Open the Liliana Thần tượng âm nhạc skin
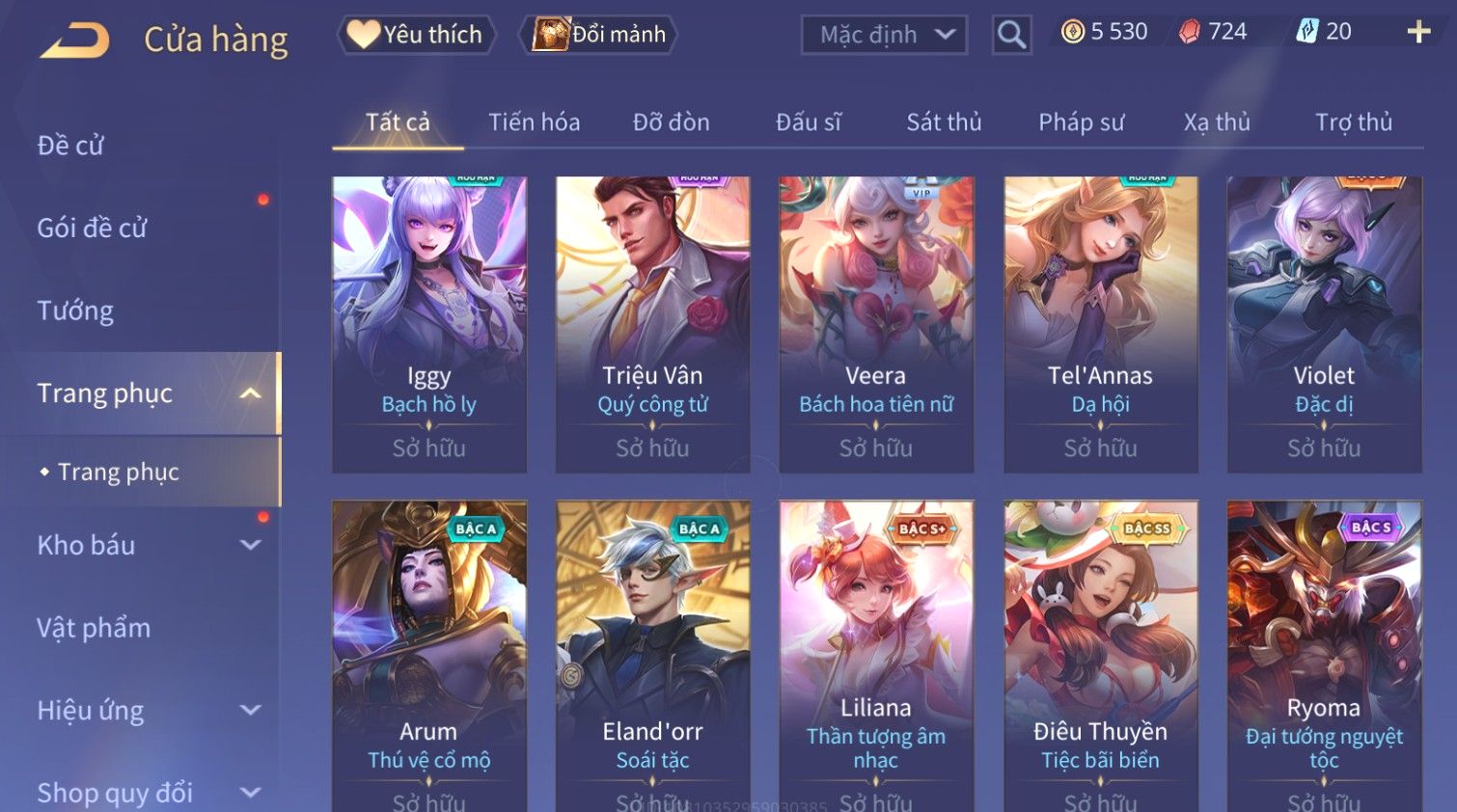The height and width of the screenshot is (812, 1457). tap(876, 656)
